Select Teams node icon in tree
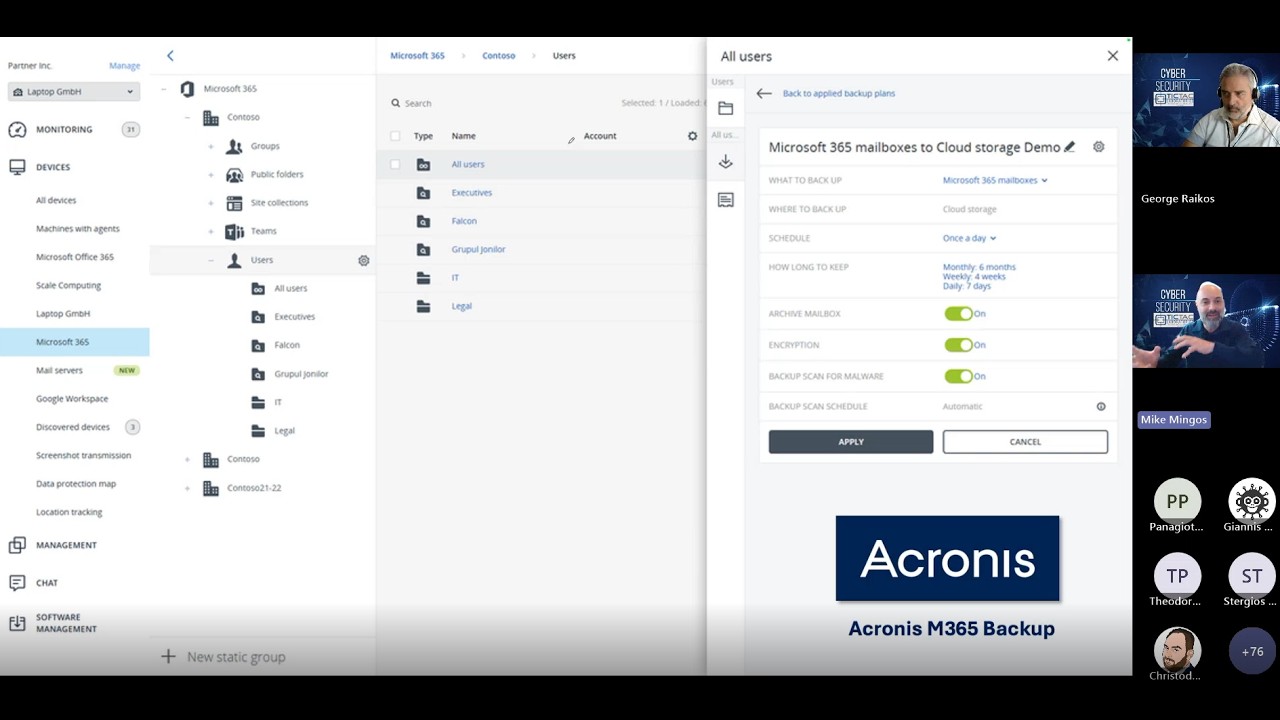The height and width of the screenshot is (720, 1280). pos(234,231)
